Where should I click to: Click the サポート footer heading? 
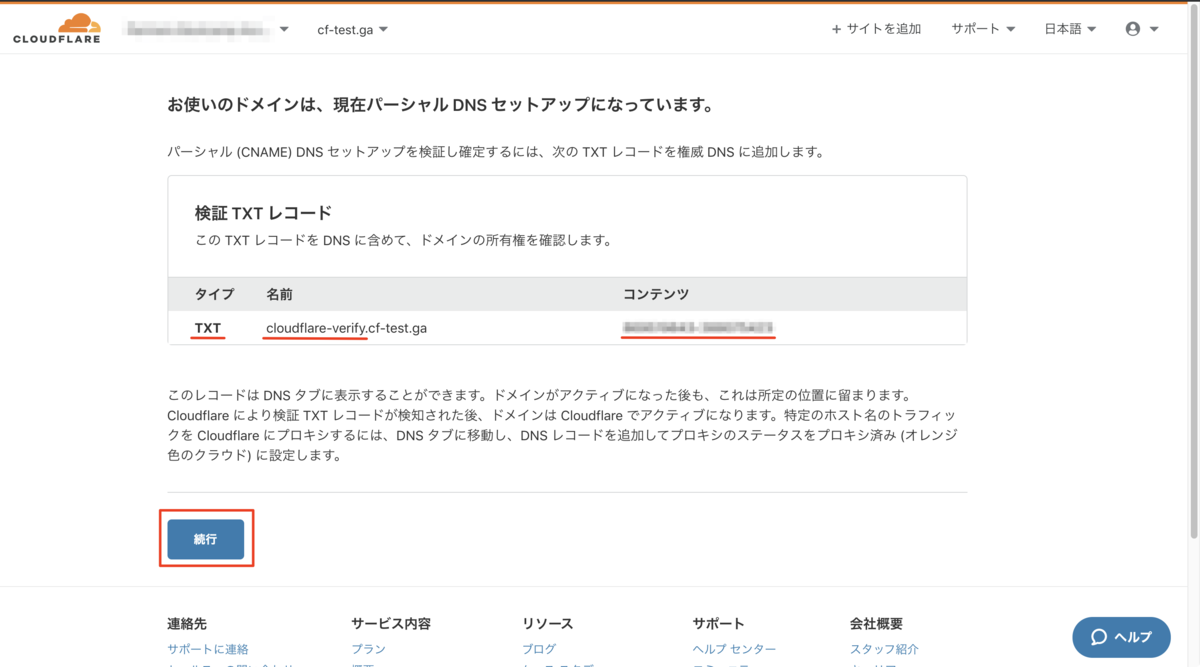[718, 623]
